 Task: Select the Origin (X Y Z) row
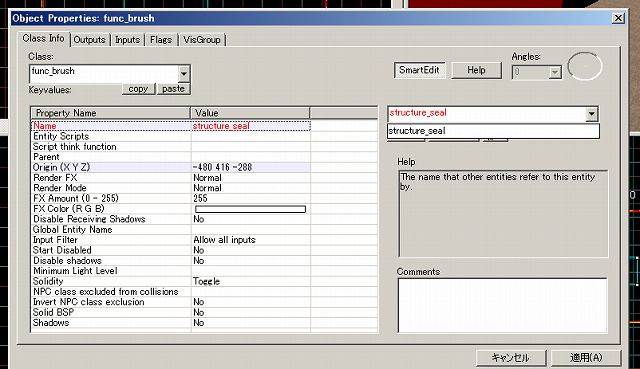coord(171,167)
